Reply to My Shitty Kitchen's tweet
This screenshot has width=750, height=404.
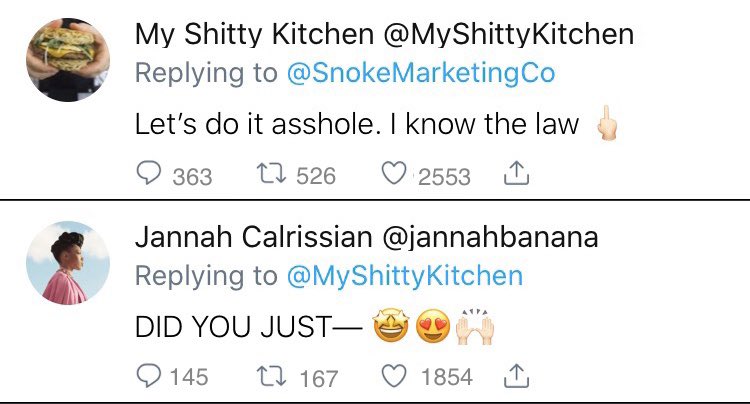(149, 174)
